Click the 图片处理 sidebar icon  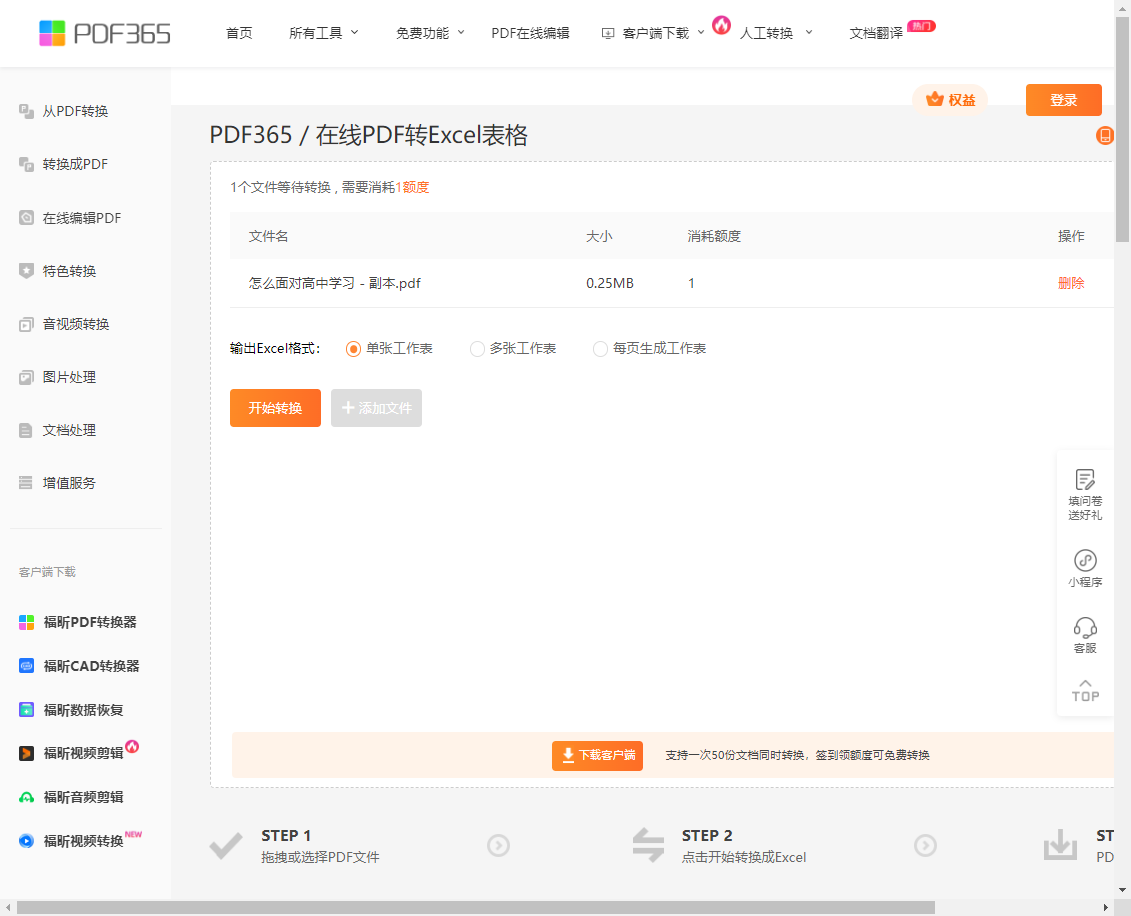click(27, 377)
